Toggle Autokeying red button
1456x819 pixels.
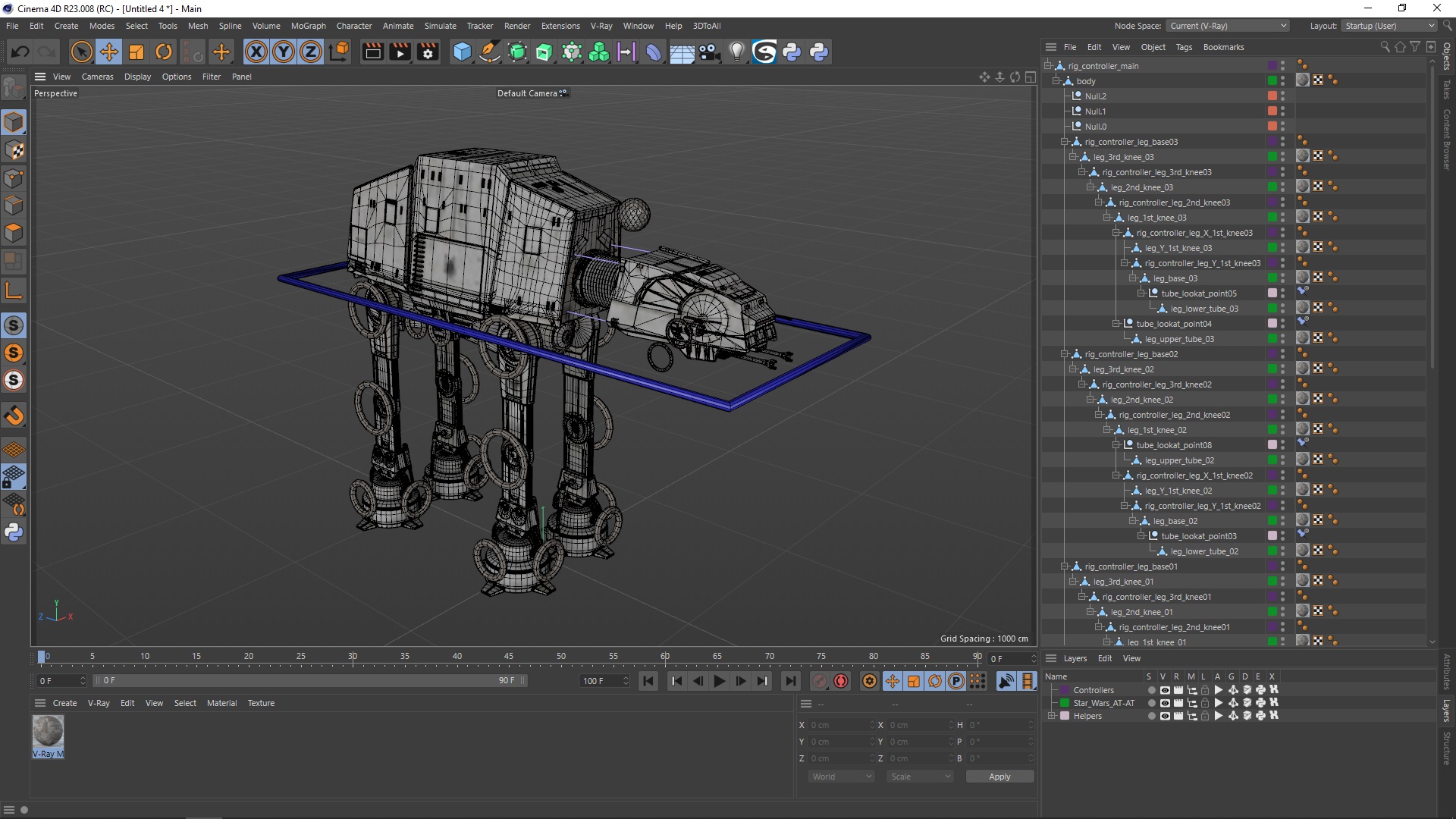tap(841, 681)
